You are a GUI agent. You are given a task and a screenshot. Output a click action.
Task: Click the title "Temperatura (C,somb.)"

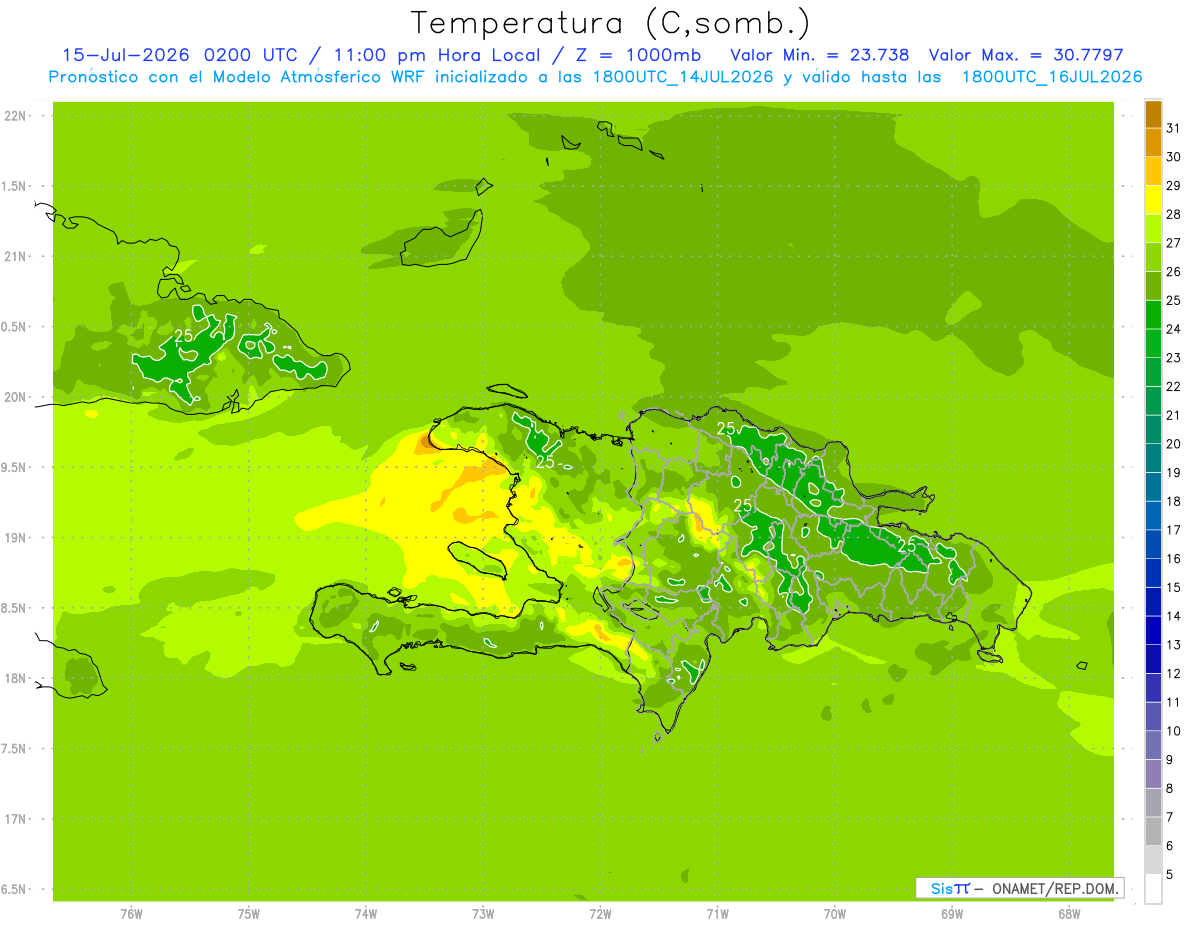610,23
